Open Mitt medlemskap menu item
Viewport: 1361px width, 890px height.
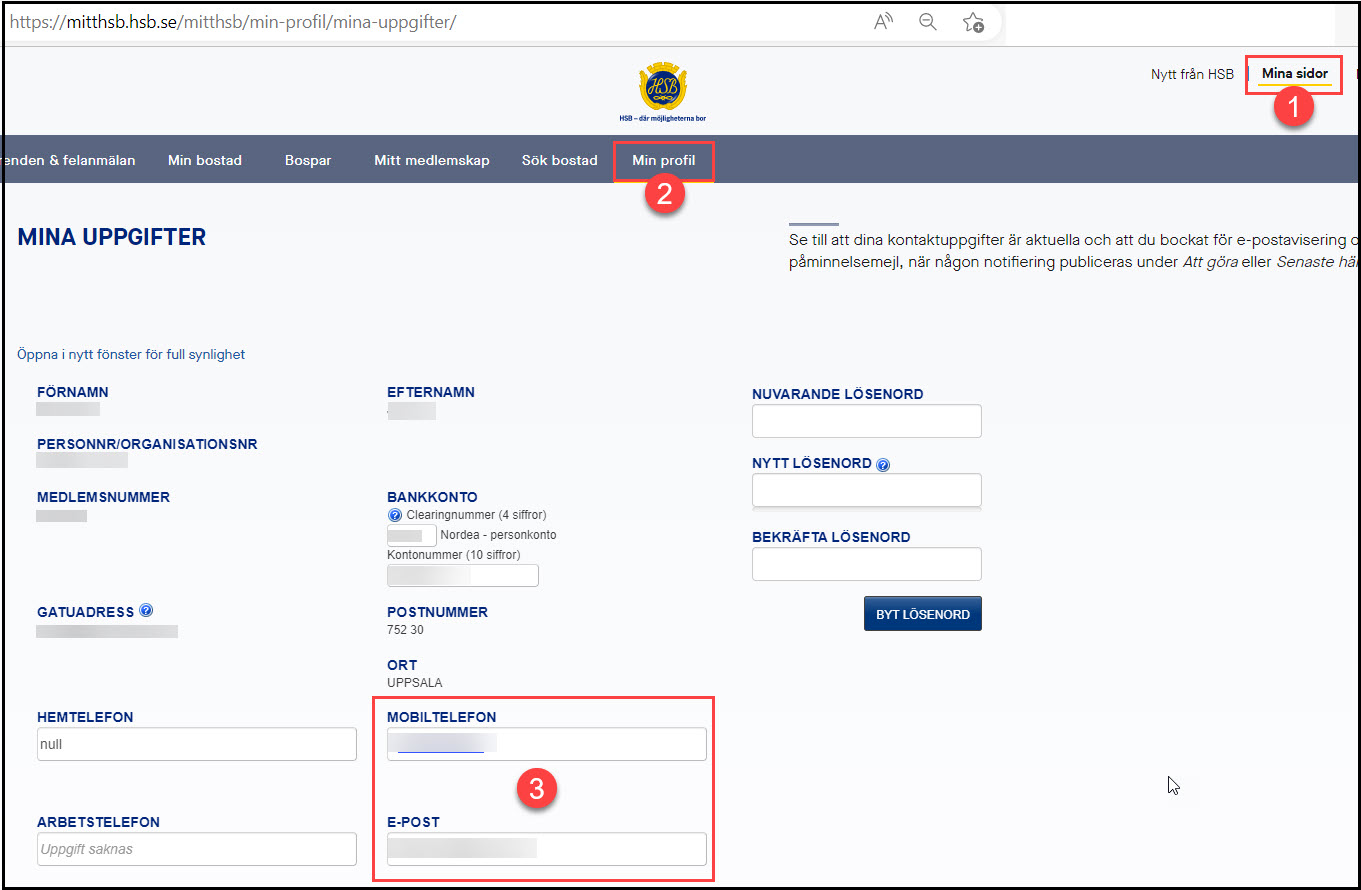(432, 160)
